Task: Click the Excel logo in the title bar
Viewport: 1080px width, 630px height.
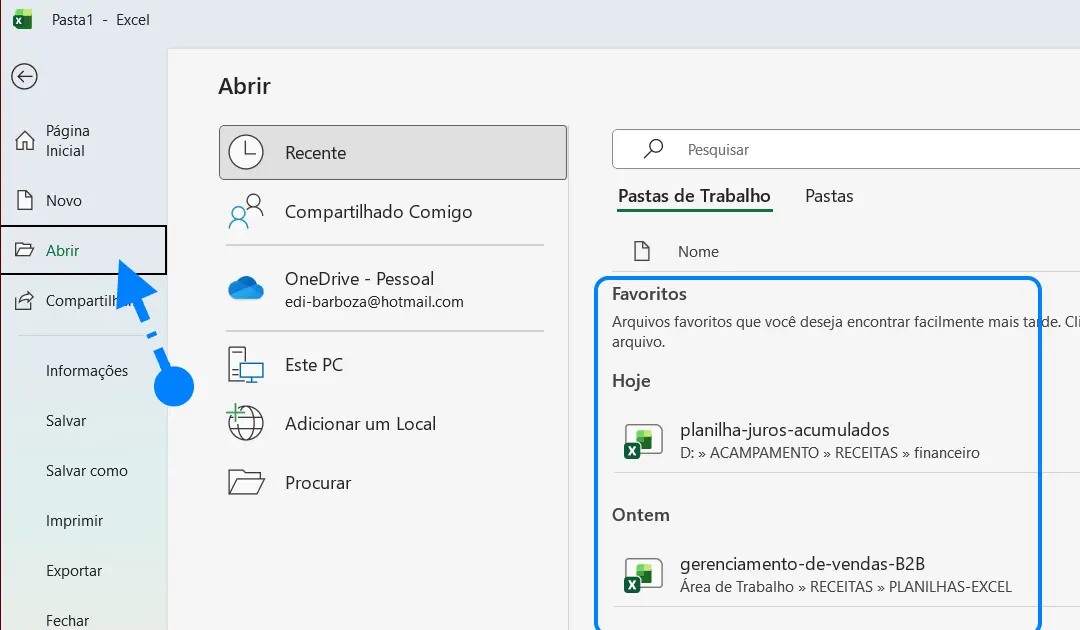Action: point(21,19)
